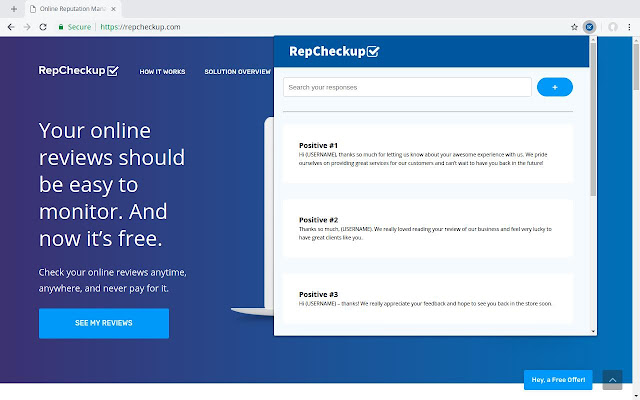The width and height of the screenshot is (640, 400).
Task: Select the Positive #1 response card
Action: click(x=428, y=154)
